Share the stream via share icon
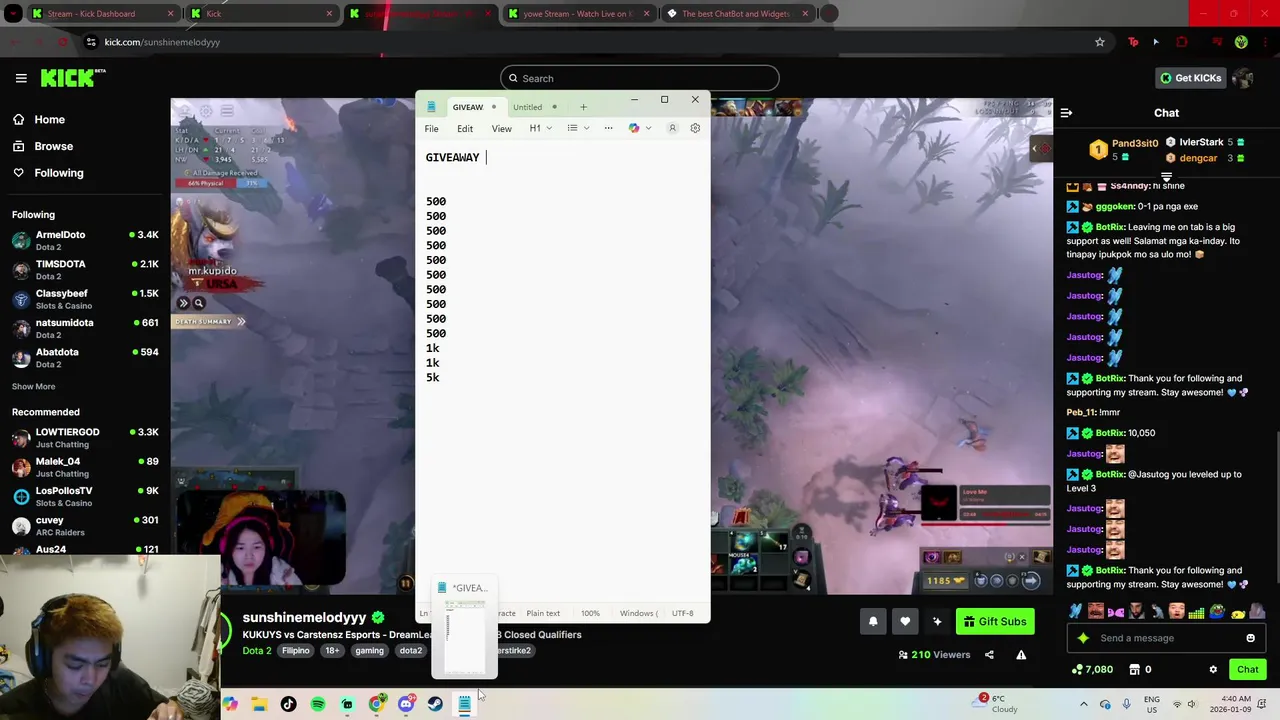The width and height of the screenshot is (1280, 720). click(989, 655)
